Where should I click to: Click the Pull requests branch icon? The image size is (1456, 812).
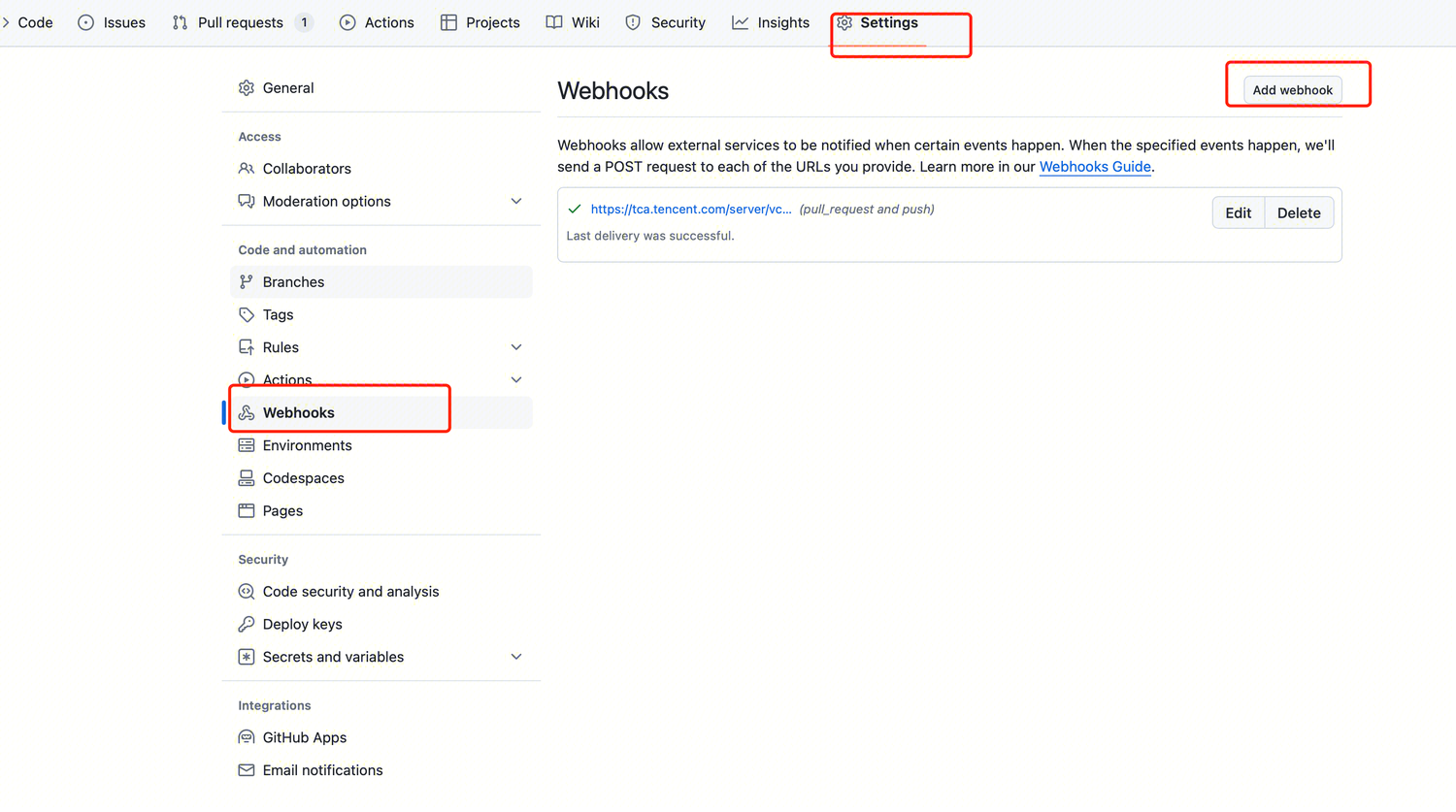click(x=180, y=22)
